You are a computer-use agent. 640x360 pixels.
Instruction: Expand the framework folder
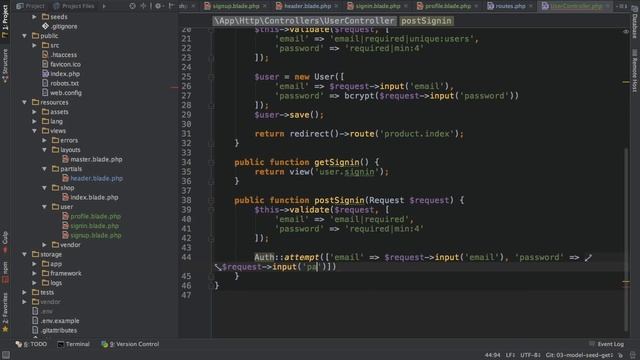(34, 273)
